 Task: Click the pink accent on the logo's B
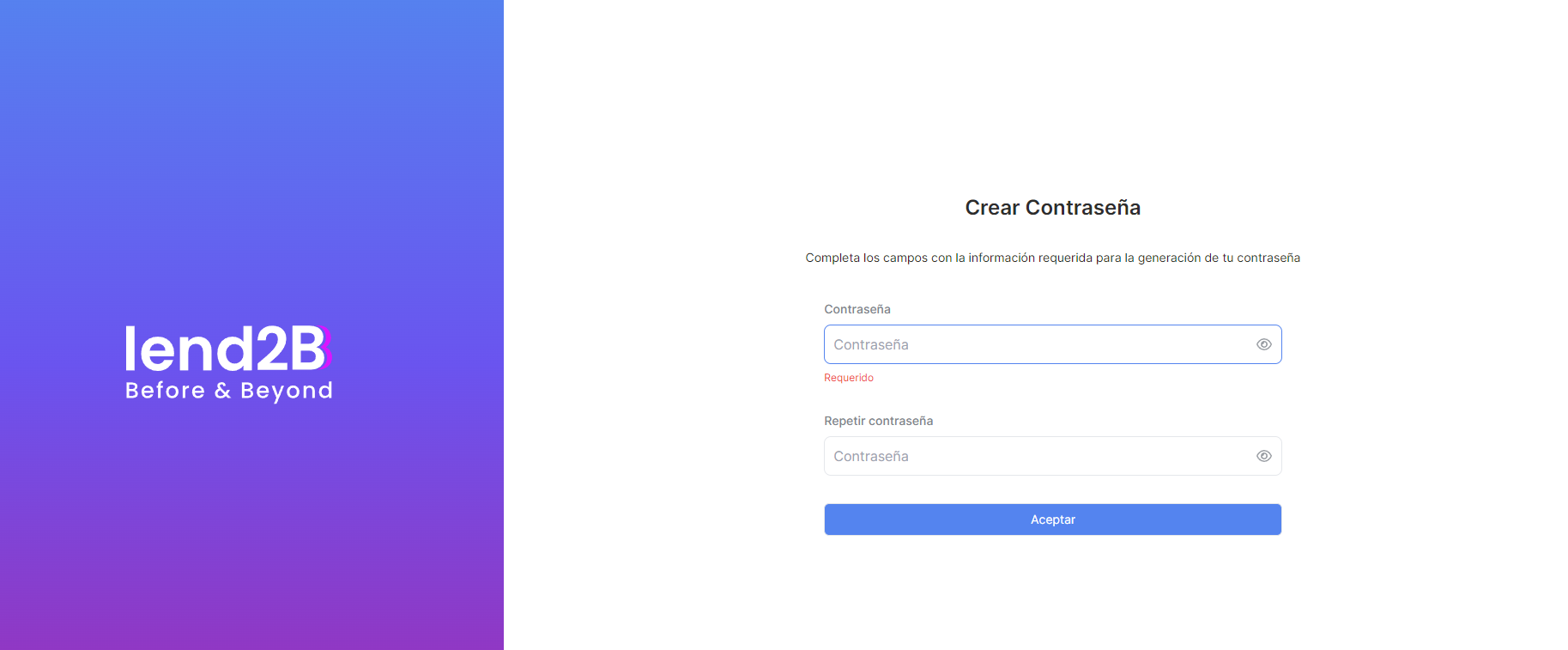point(329,348)
